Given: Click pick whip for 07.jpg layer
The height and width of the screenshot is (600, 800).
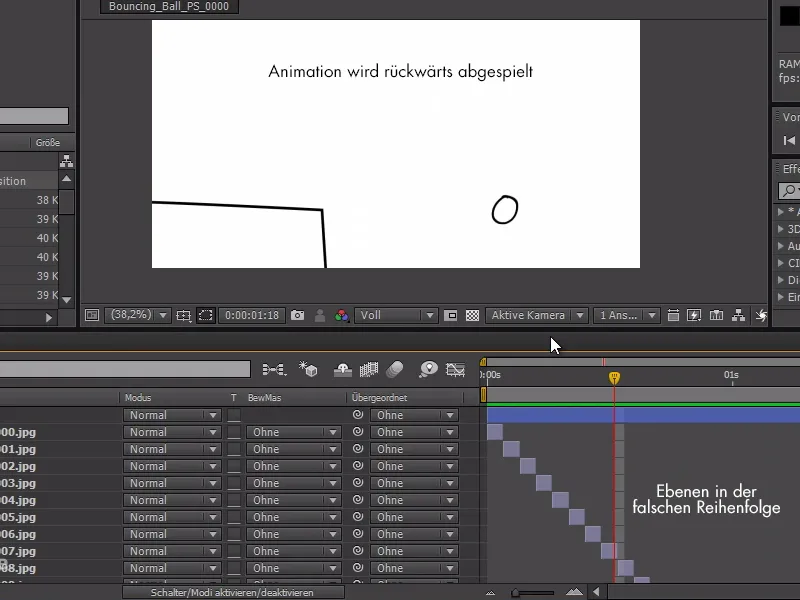Looking at the screenshot, I should 358,551.
